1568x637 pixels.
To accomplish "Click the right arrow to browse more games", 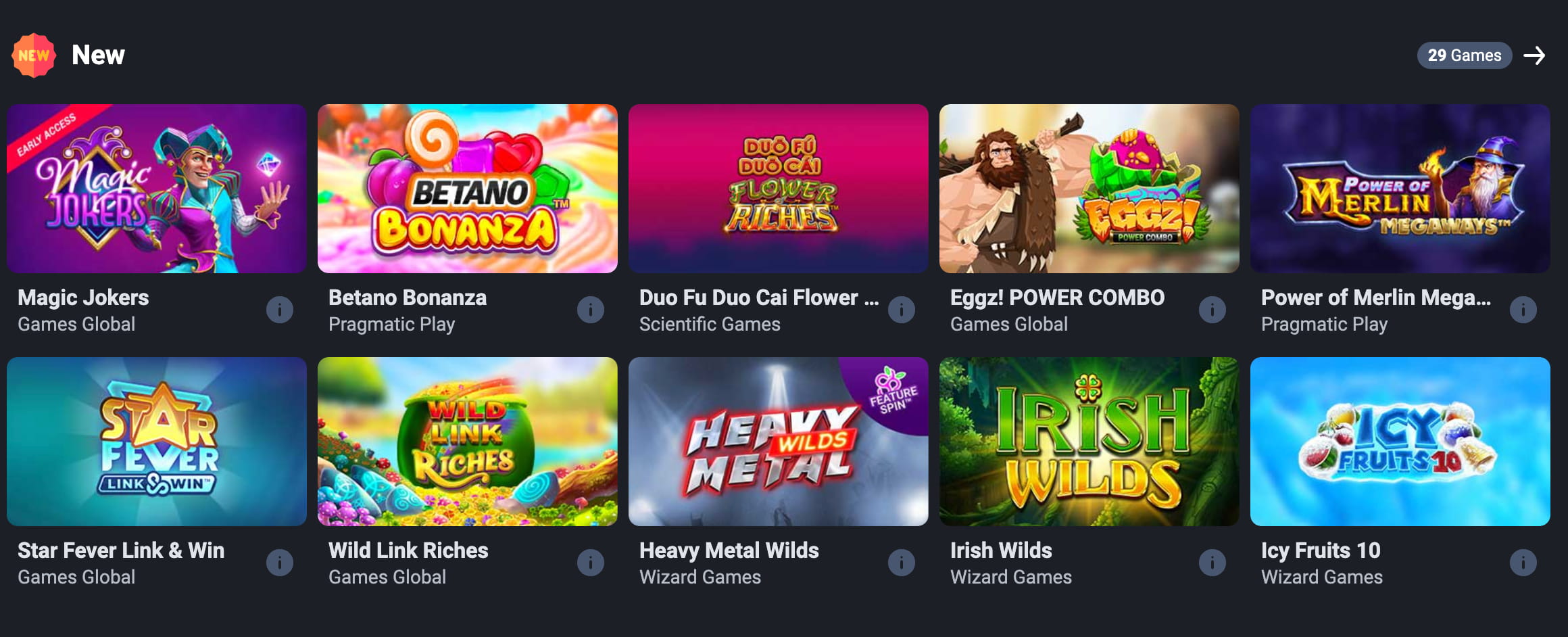I will point(1535,55).
